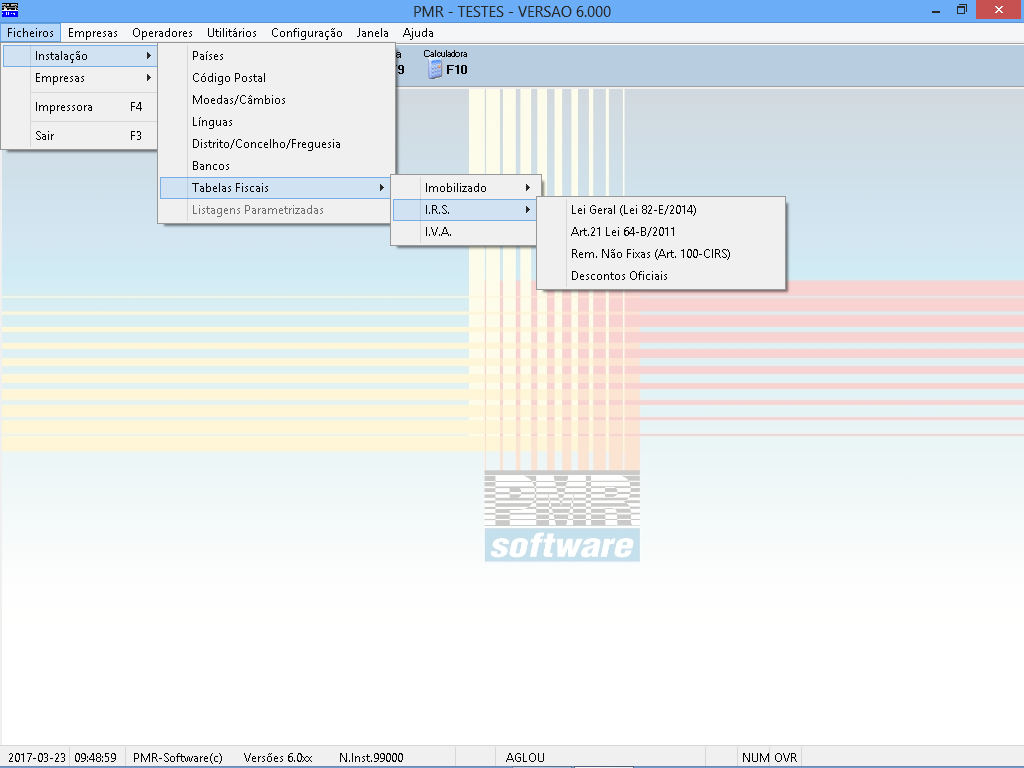Viewport: 1024px width, 768px height.
Task: Select Bancos entry
Action: tap(277, 166)
